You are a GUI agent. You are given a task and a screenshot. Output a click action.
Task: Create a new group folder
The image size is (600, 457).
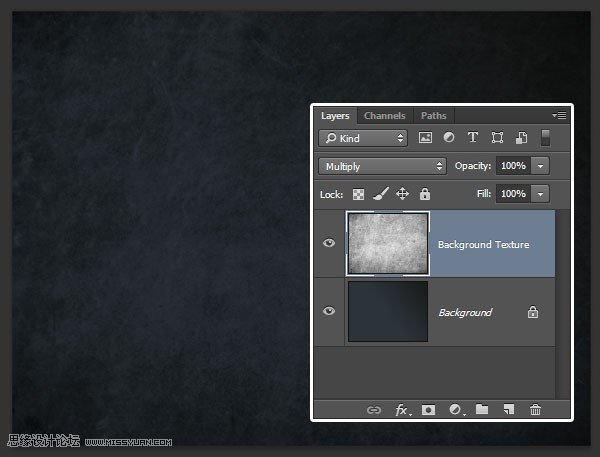(x=482, y=410)
